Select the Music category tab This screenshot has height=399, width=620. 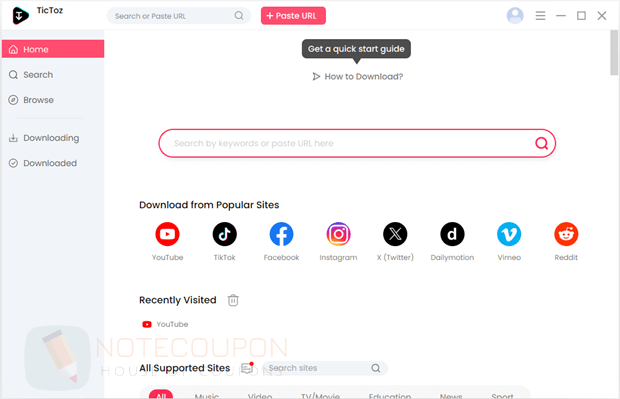(207, 395)
